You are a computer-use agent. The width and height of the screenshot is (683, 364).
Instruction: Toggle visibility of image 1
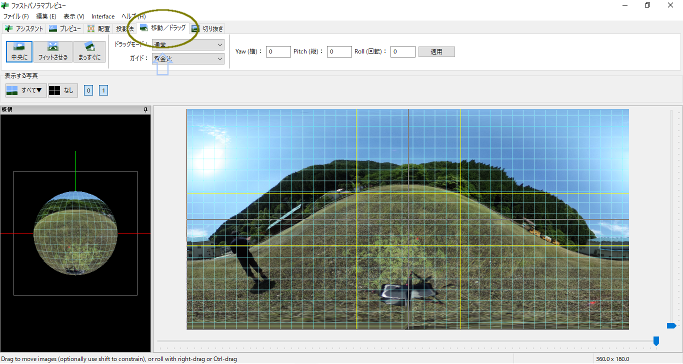(x=103, y=90)
